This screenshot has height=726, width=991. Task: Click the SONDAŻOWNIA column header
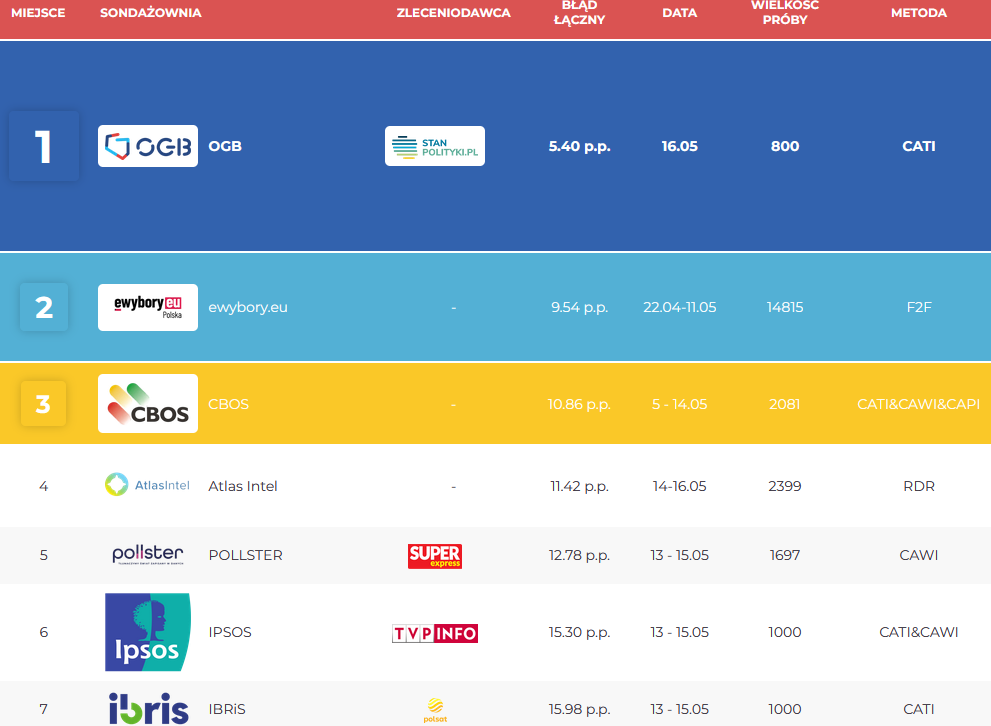click(150, 13)
